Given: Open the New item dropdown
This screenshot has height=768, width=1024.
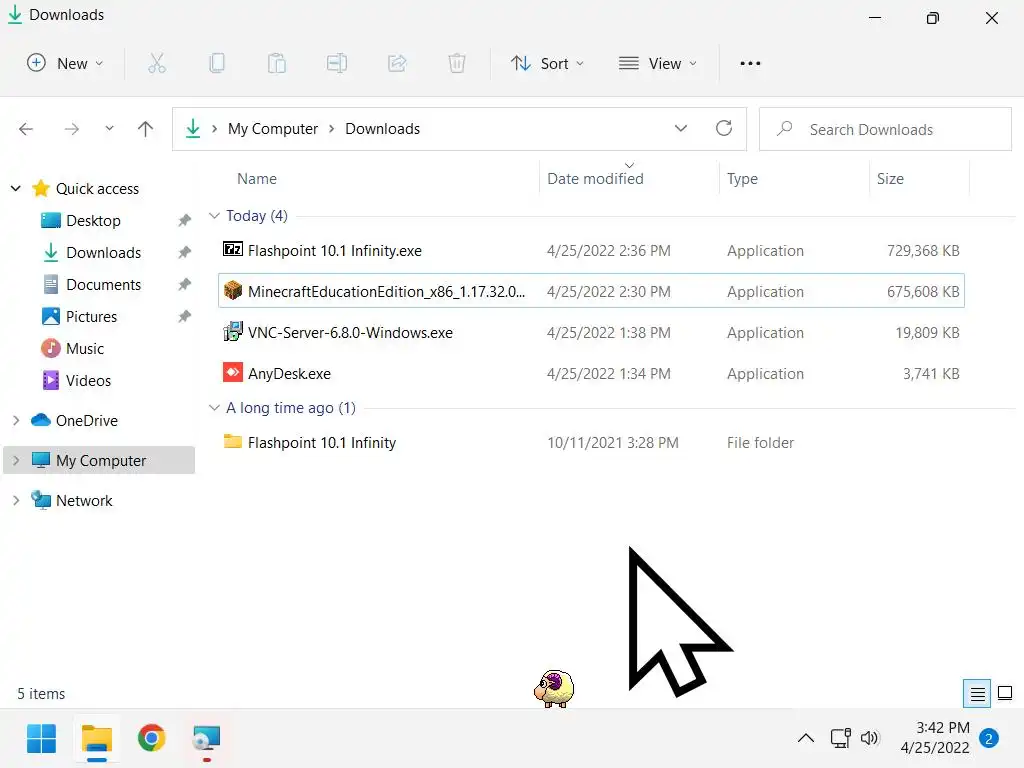Looking at the screenshot, I should (x=65, y=63).
